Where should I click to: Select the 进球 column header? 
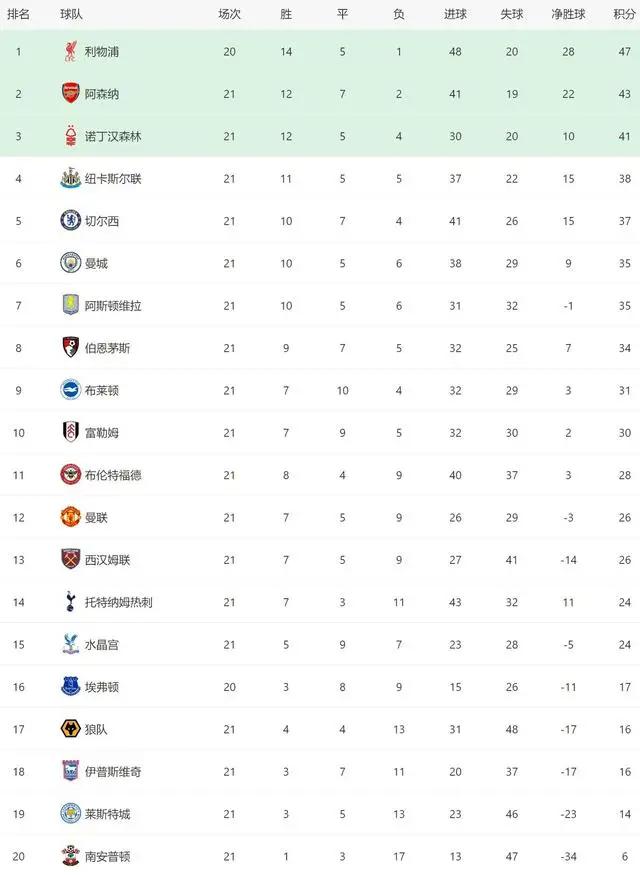point(455,15)
